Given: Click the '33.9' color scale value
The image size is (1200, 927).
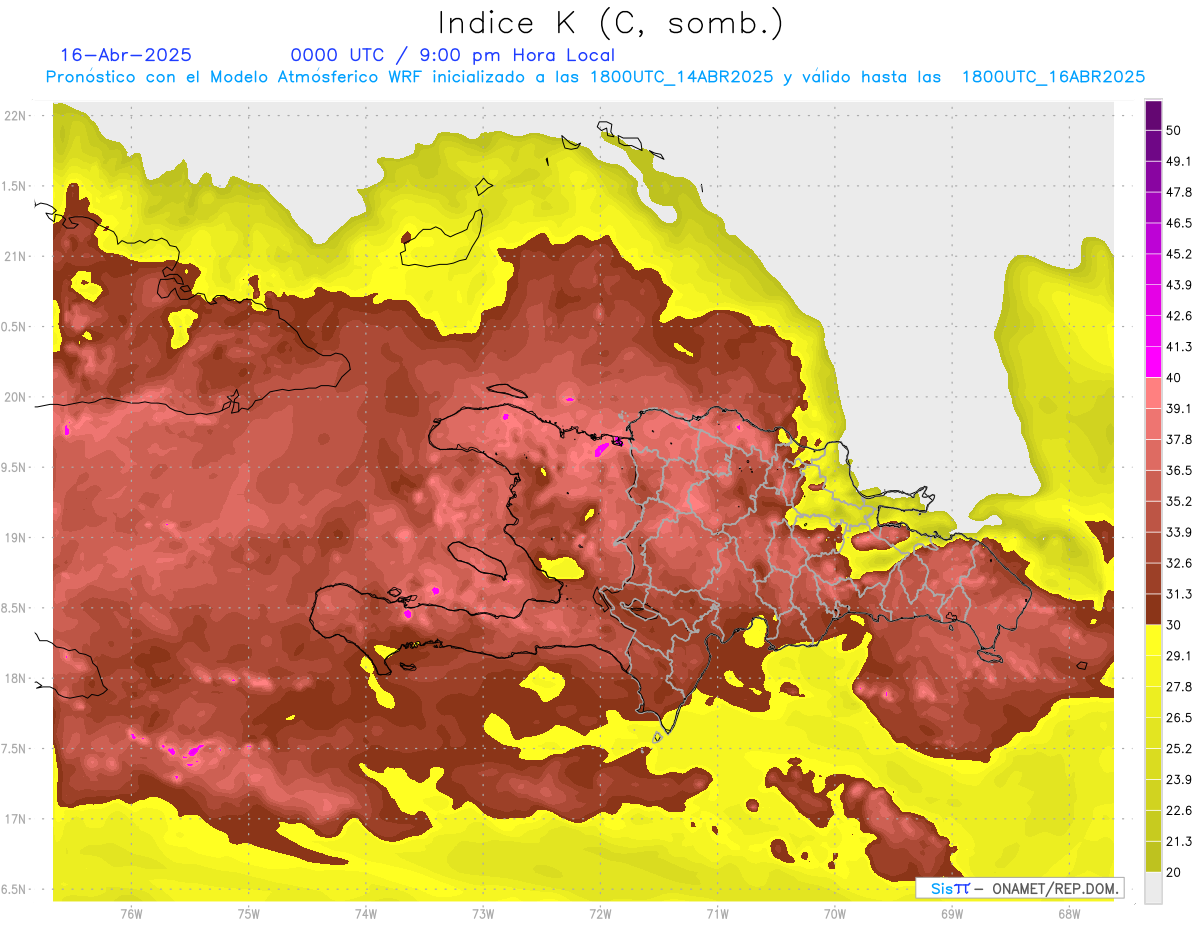Looking at the screenshot, I should click(1179, 532).
